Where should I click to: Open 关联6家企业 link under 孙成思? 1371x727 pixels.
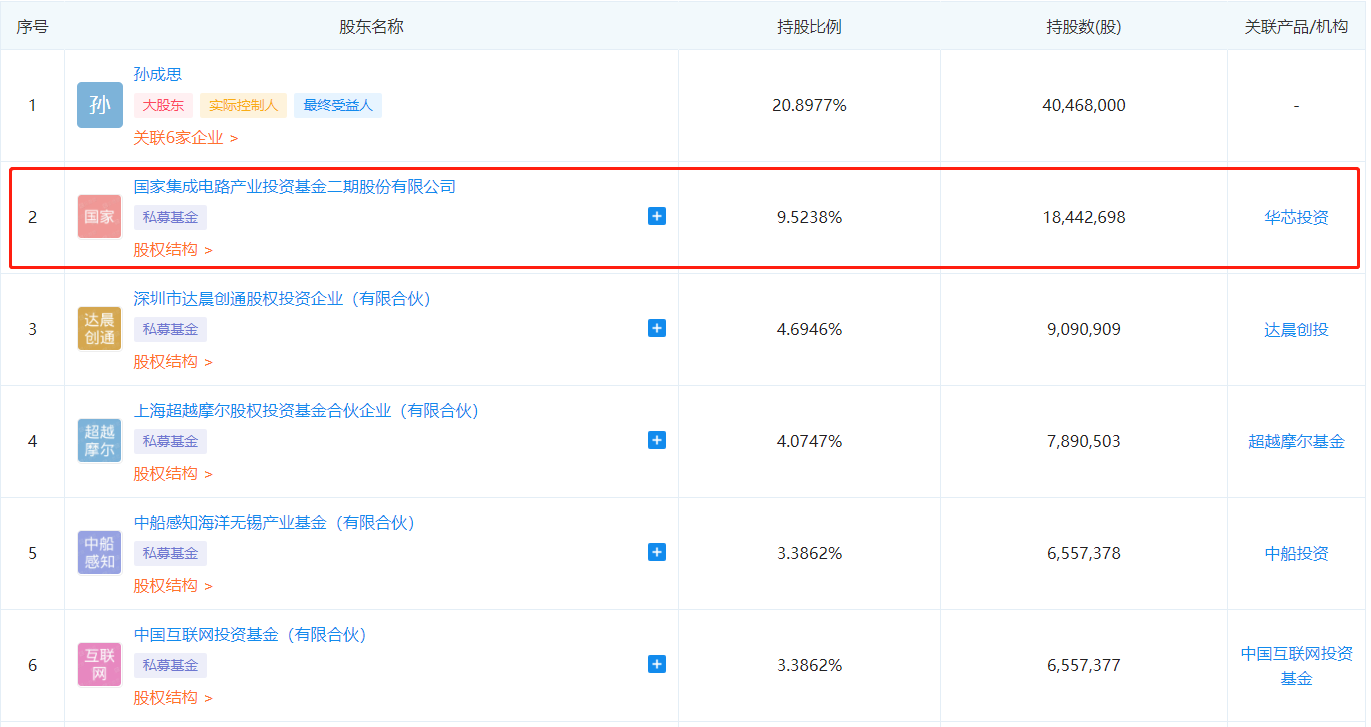186,138
